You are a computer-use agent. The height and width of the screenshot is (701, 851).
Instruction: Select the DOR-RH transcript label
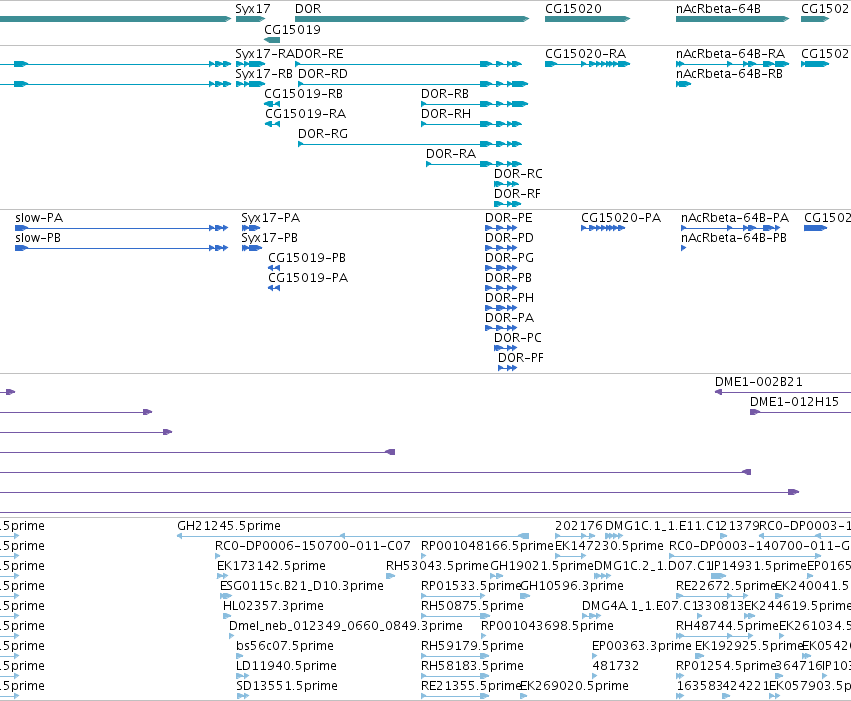click(x=446, y=114)
